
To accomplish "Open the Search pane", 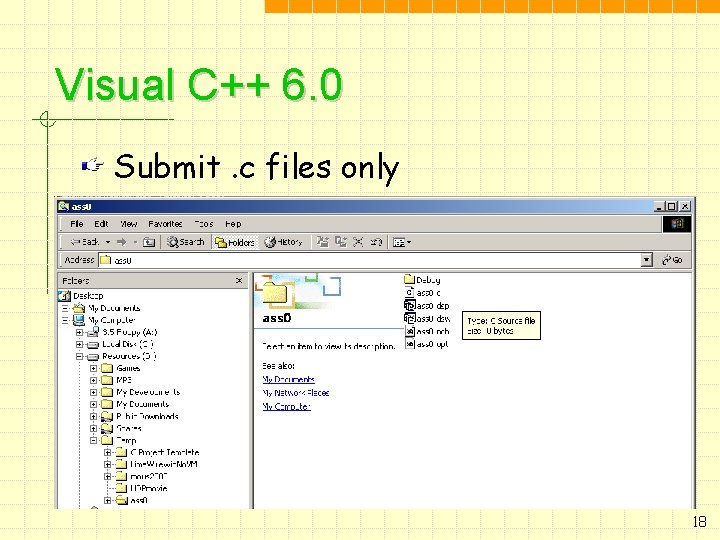I will pyautogui.click(x=186, y=242).
